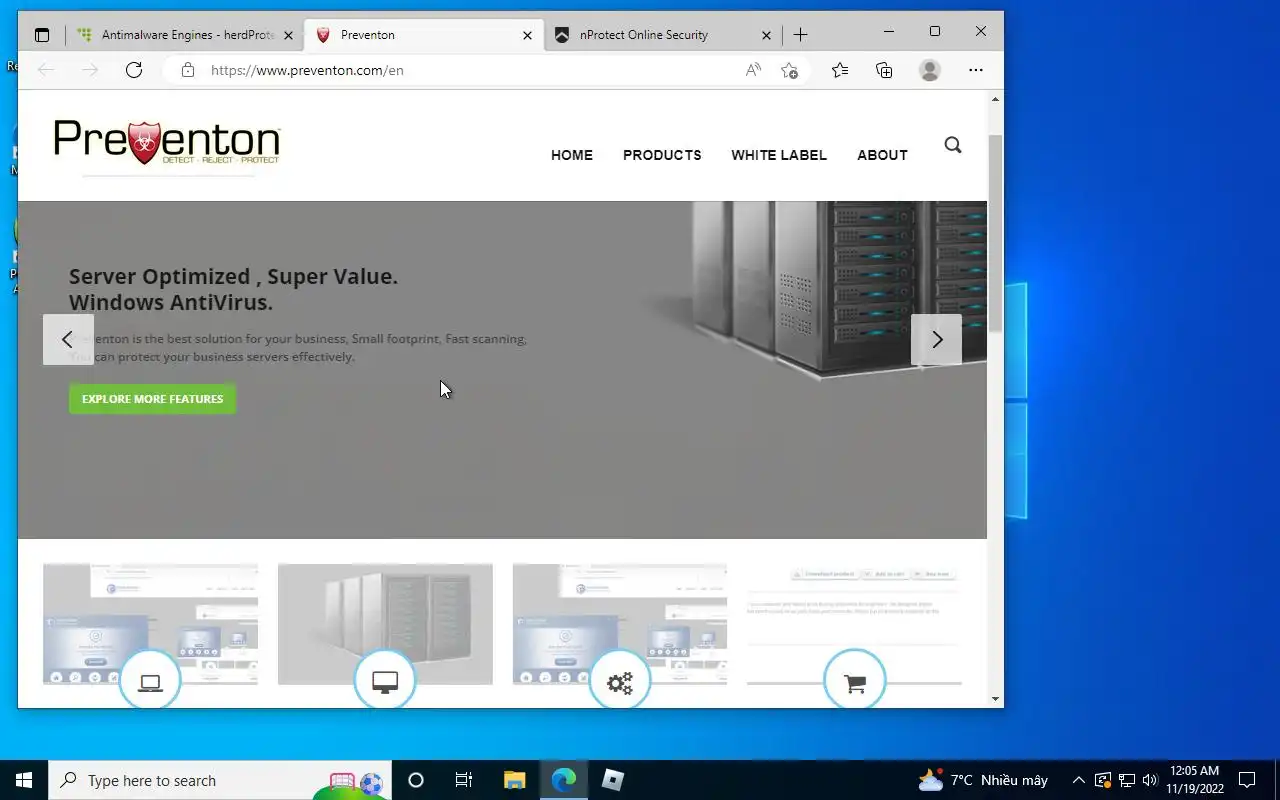Click the download product thumbnail image
The height and width of the screenshot is (800, 1280).
pyautogui.click(x=855, y=624)
